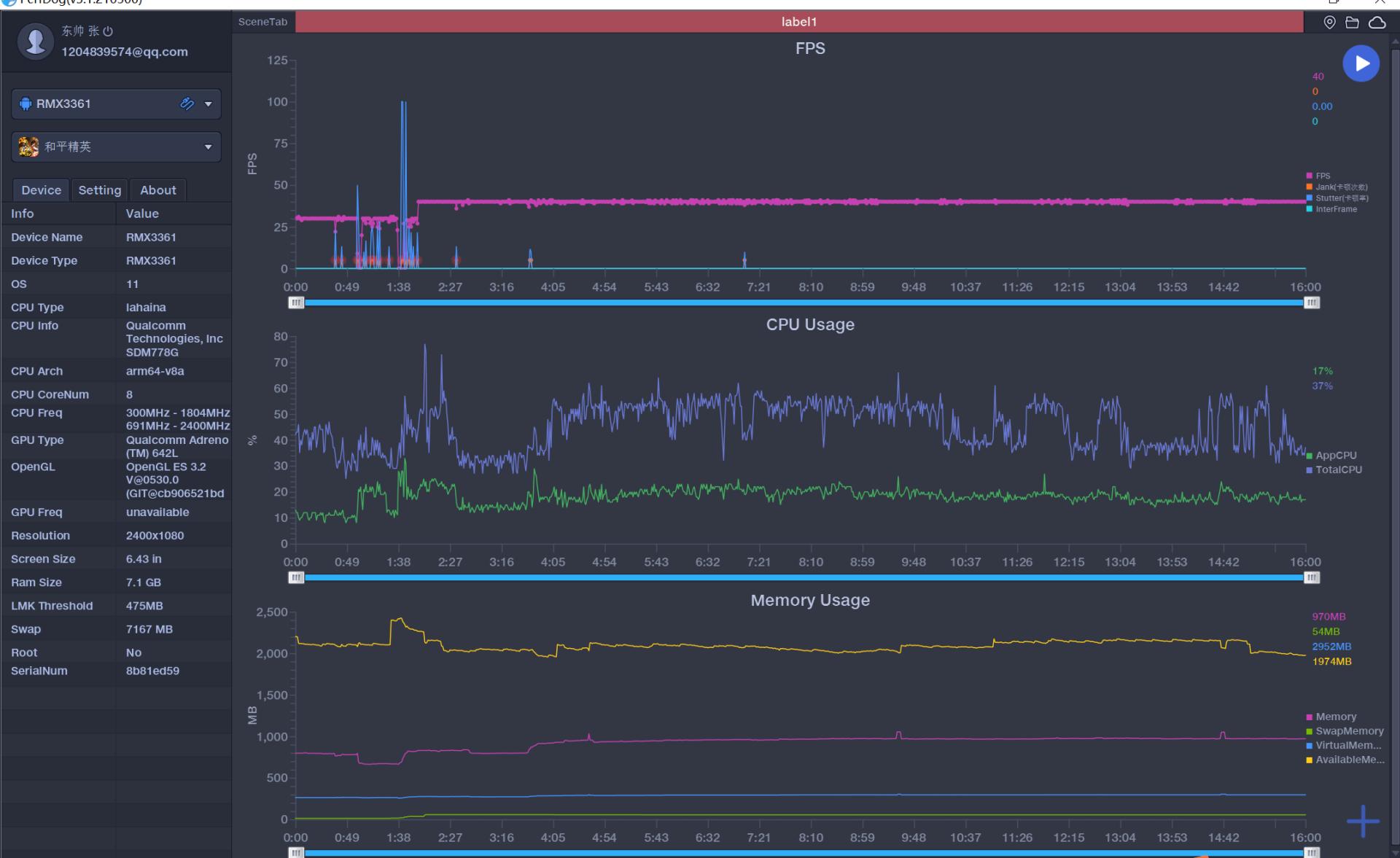The height and width of the screenshot is (858, 1400).
Task: Open the About tab
Action: [157, 190]
